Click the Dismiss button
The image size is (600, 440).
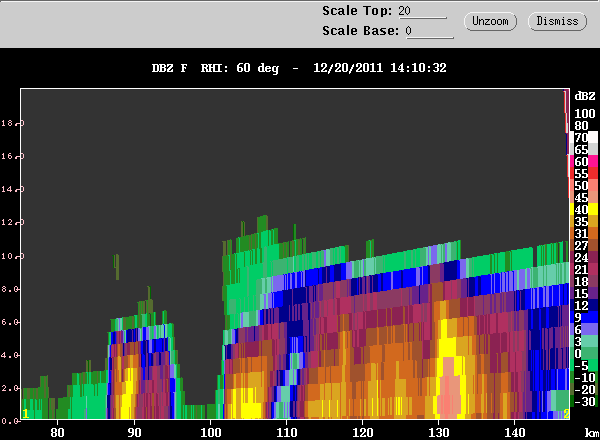557,21
